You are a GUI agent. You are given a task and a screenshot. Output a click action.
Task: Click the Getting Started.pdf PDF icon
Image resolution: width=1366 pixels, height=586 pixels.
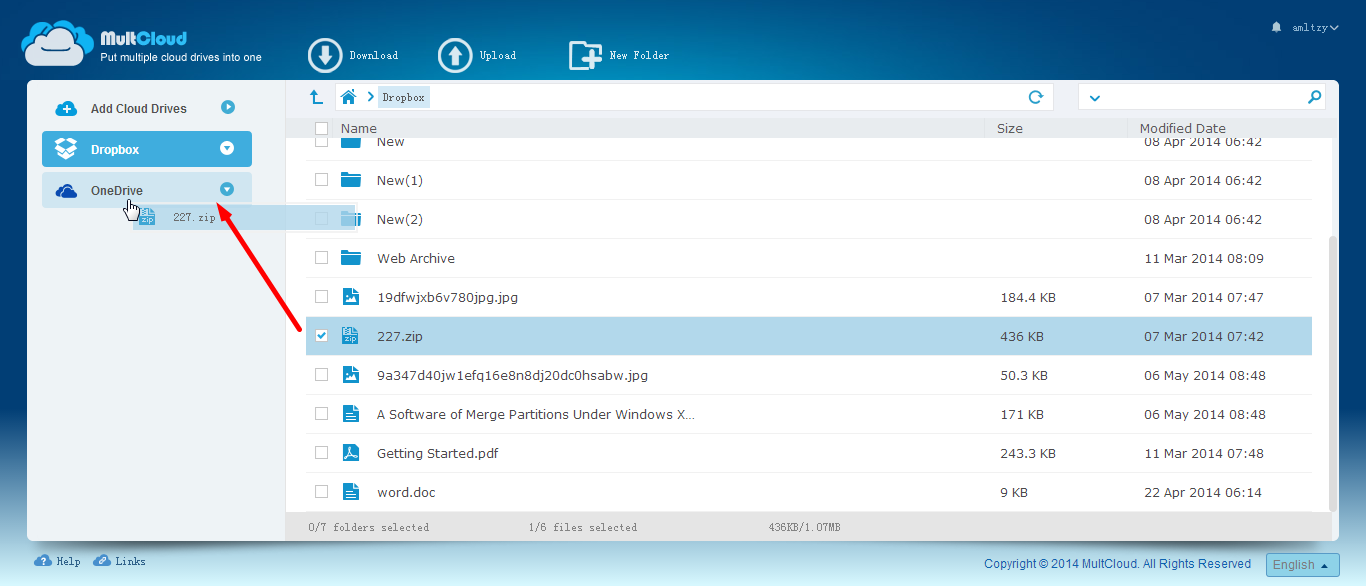[350, 453]
